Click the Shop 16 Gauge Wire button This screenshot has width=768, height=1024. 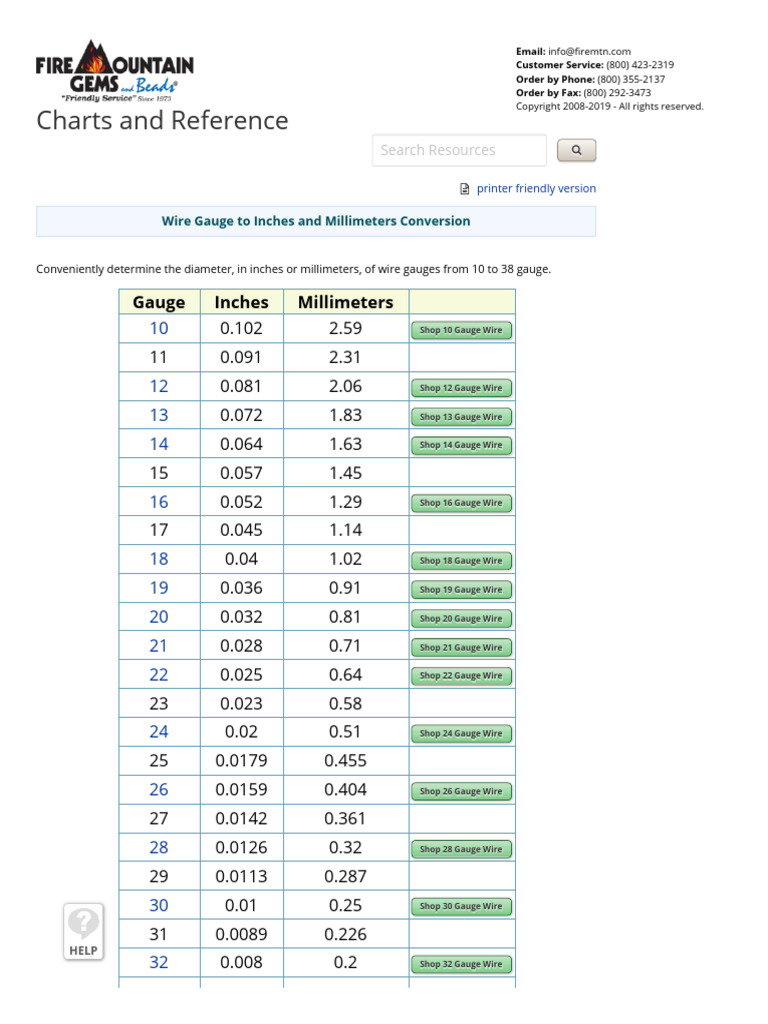pyautogui.click(x=461, y=503)
